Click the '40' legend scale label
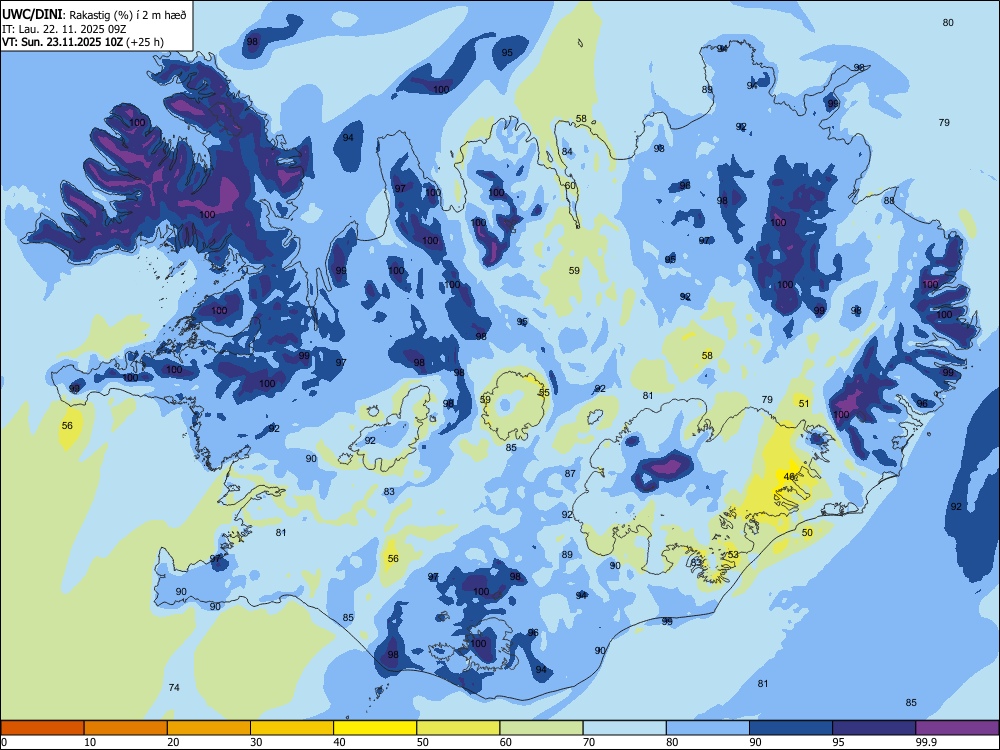 coord(339,742)
